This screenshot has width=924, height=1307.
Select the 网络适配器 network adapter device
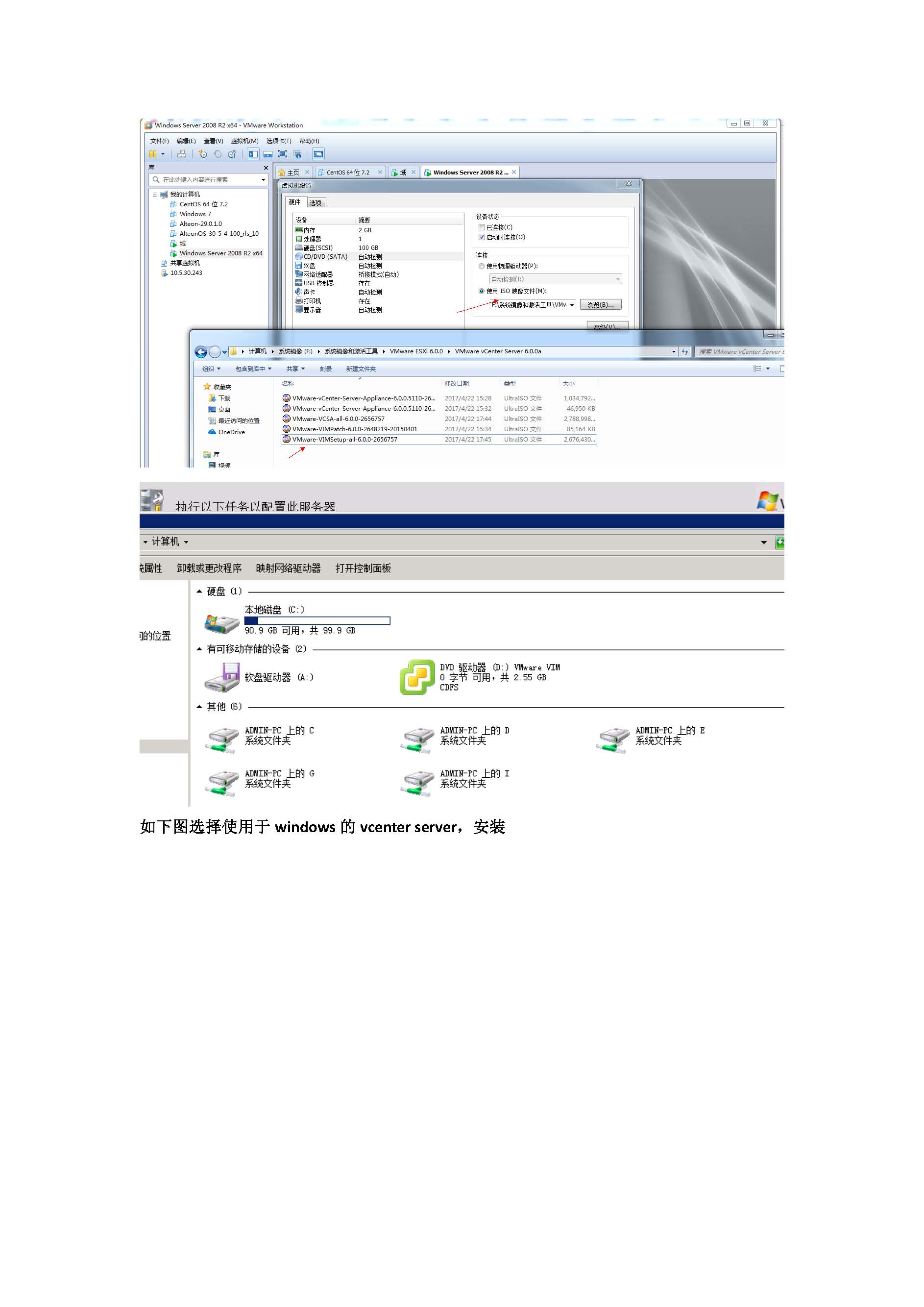click(378, 274)
